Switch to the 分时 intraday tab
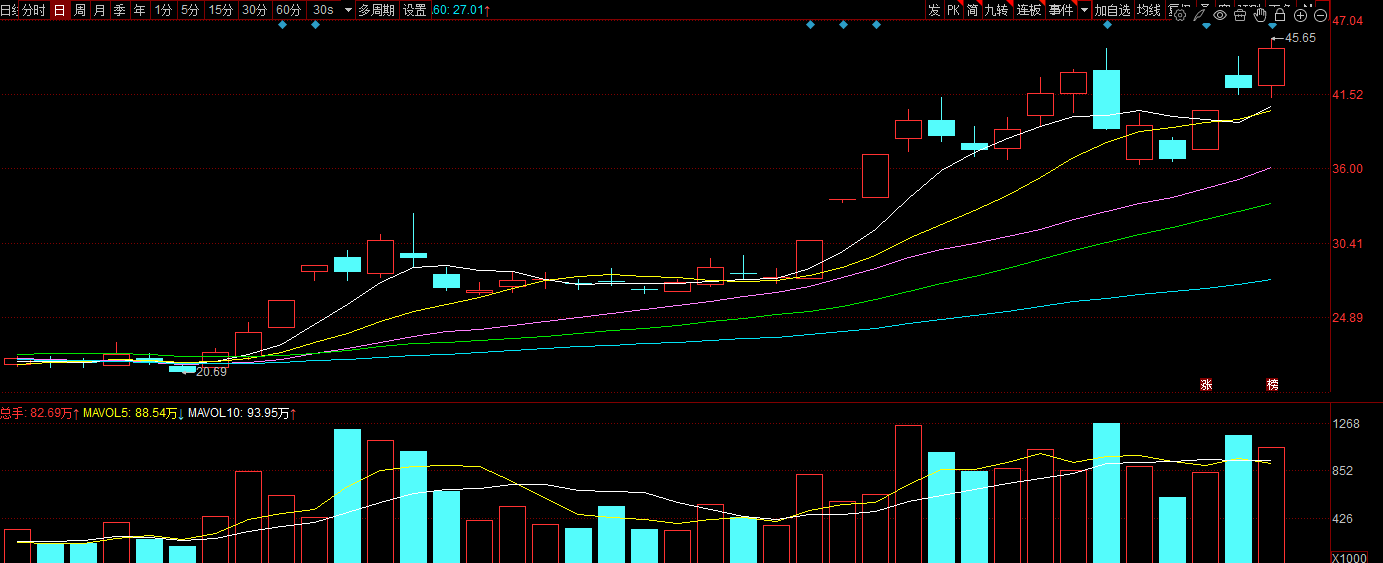Screen dimensions: 1383x563 click(x=33, y=10)
